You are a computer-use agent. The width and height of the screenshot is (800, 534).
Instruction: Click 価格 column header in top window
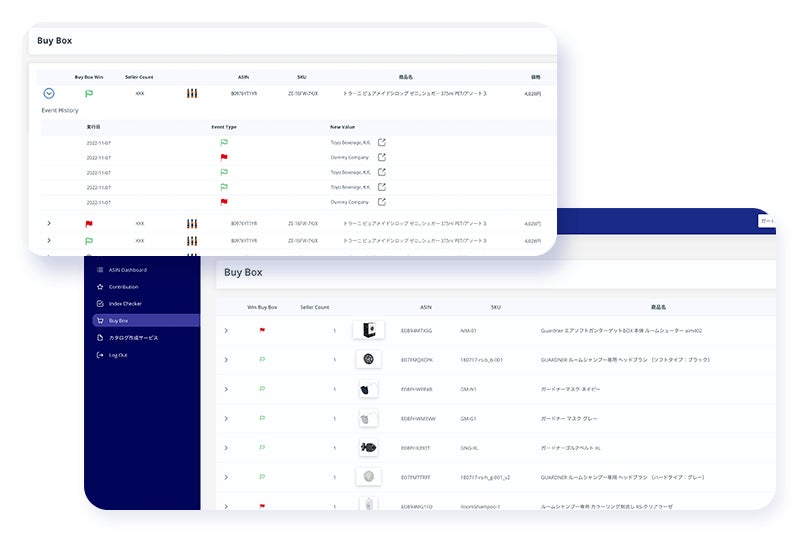click(x=536, y=77)
